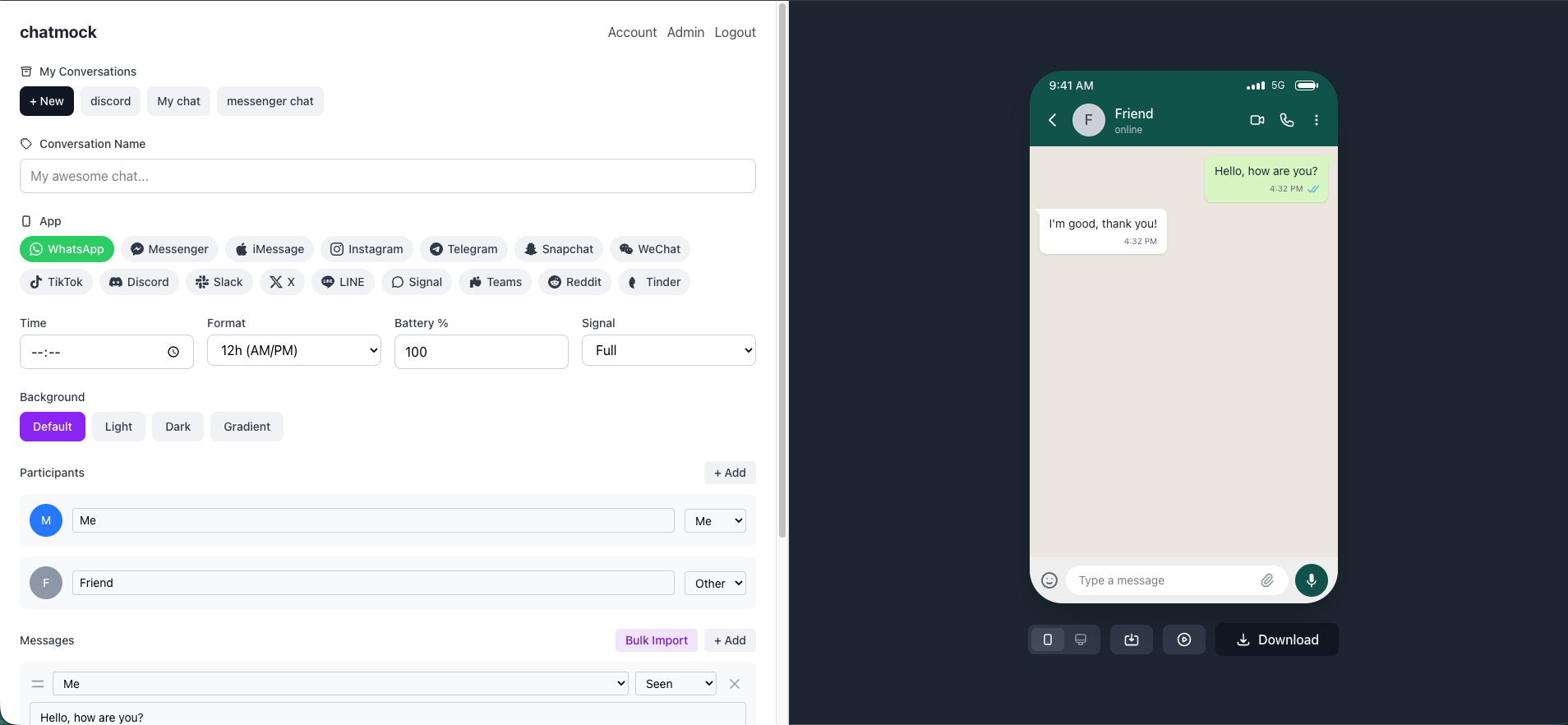Switch app to X
Viewport: 1568px width, 725px height.
282,282
